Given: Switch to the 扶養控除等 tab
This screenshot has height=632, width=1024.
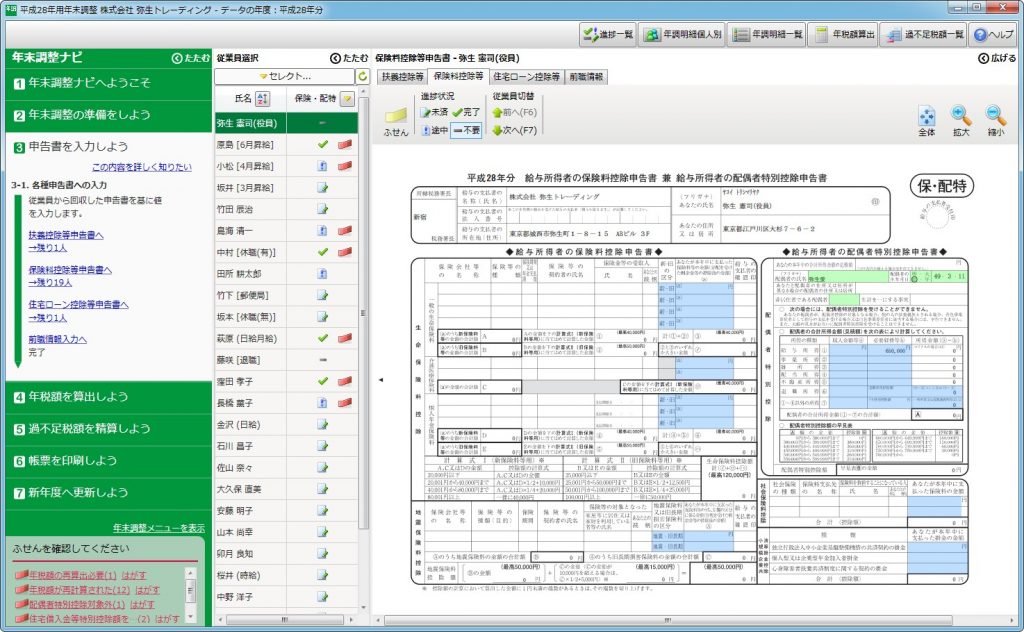Looking at the screenshot, I should (402, 77).
